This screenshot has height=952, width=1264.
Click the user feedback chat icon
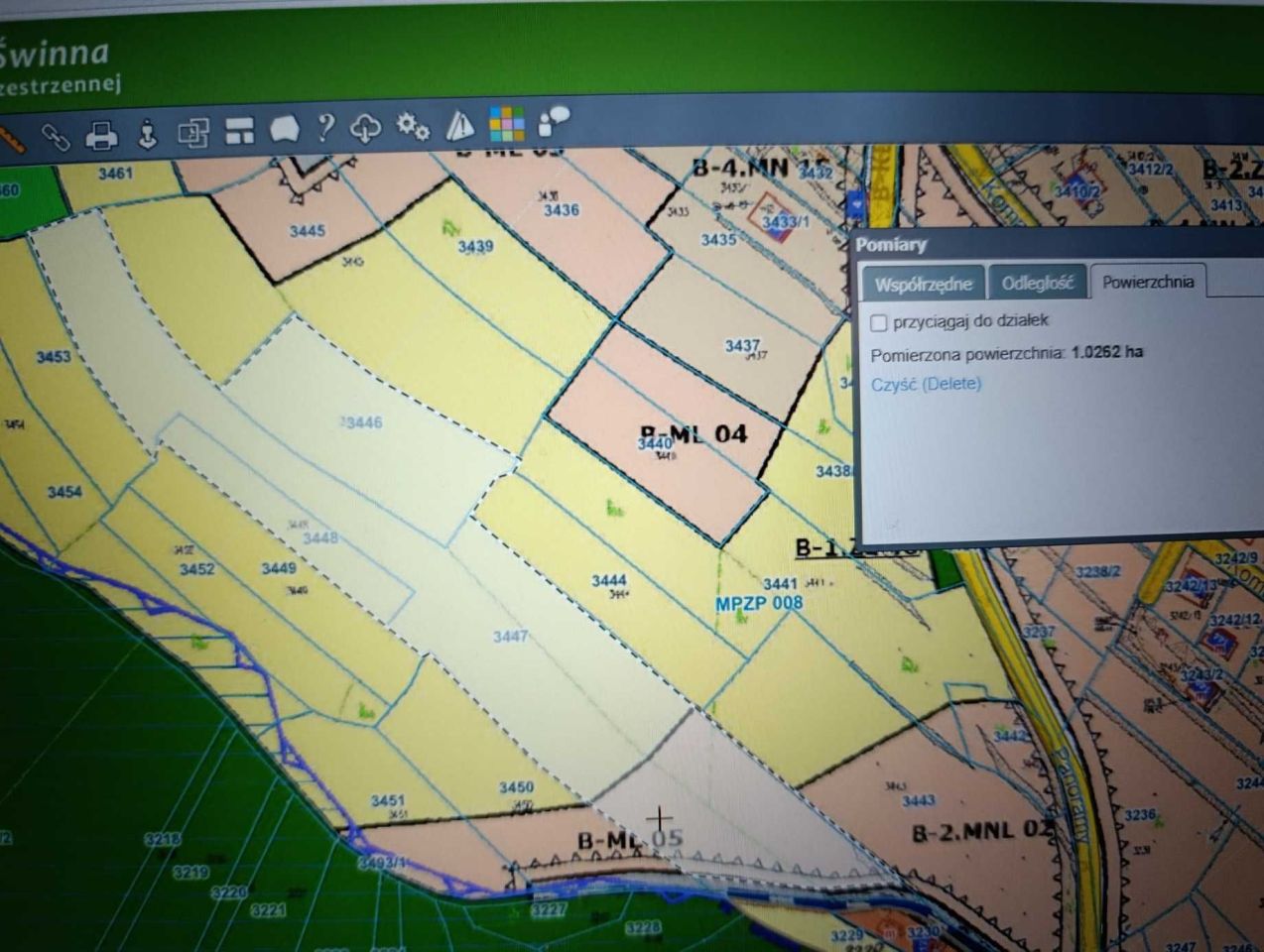(x=554, y=121)
